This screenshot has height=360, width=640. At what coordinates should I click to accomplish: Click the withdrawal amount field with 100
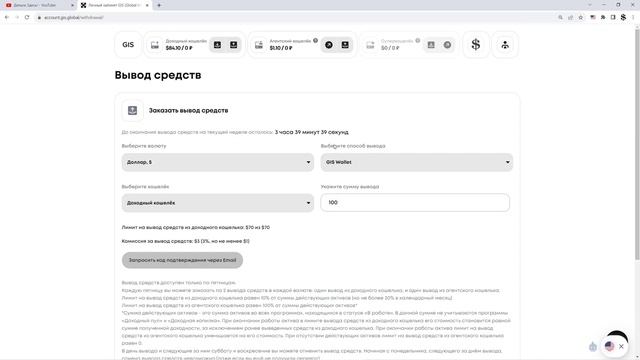(x=415, y=202)
